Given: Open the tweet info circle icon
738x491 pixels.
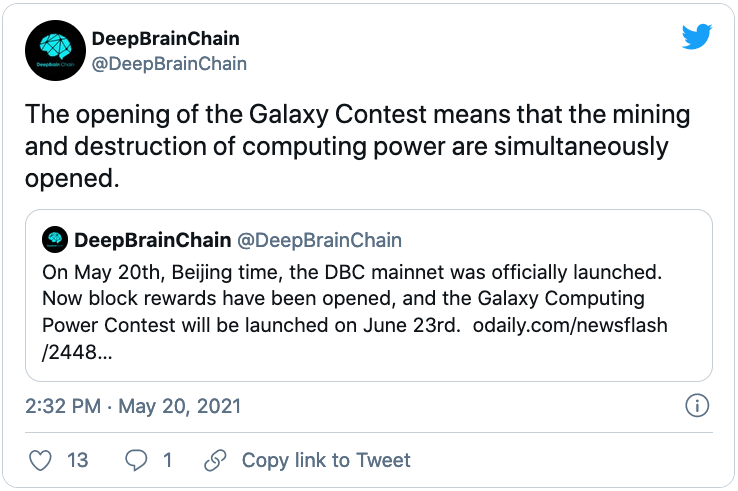Looking at the screenshot, I should (x=696, y=406).
